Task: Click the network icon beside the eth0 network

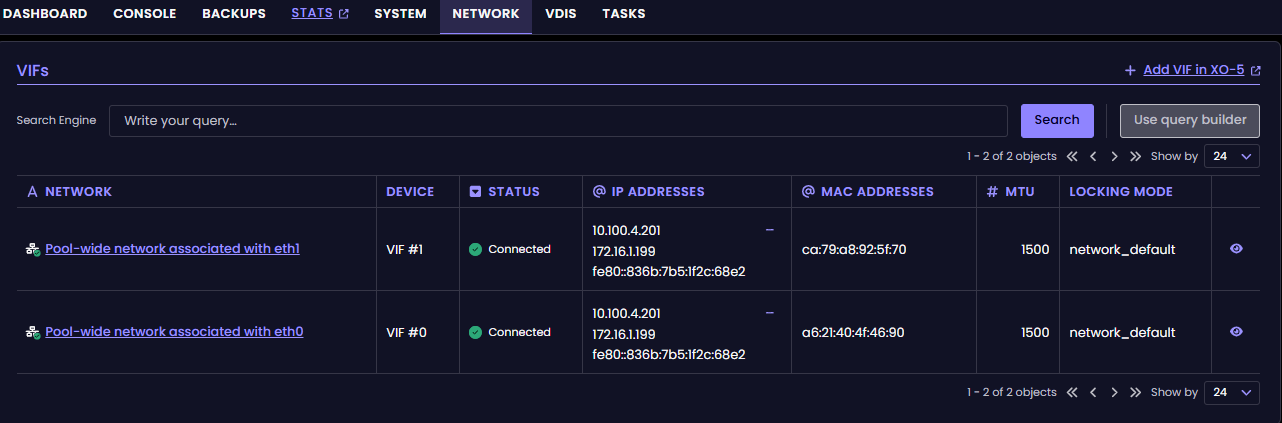Action: pyautogui.click(x=33, y=332)
